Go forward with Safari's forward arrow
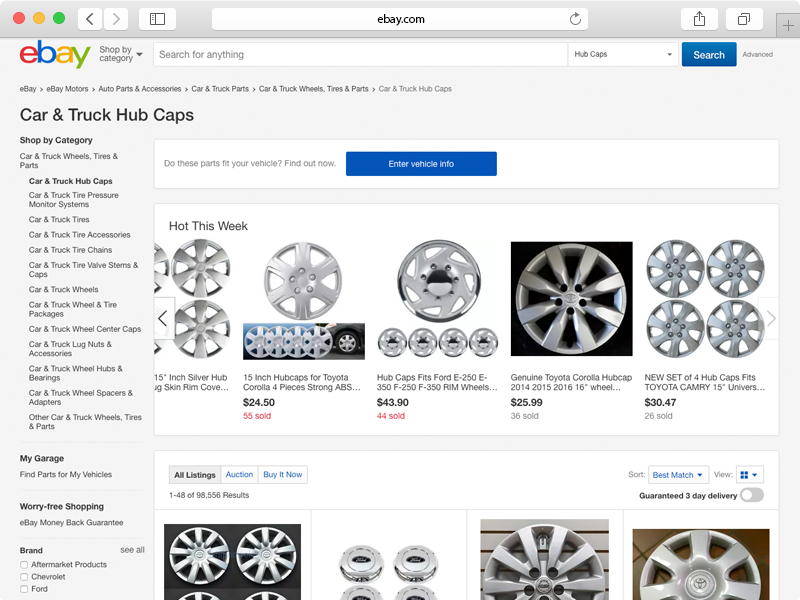Viewport: 800px width, 600px height. coord(116,19)
